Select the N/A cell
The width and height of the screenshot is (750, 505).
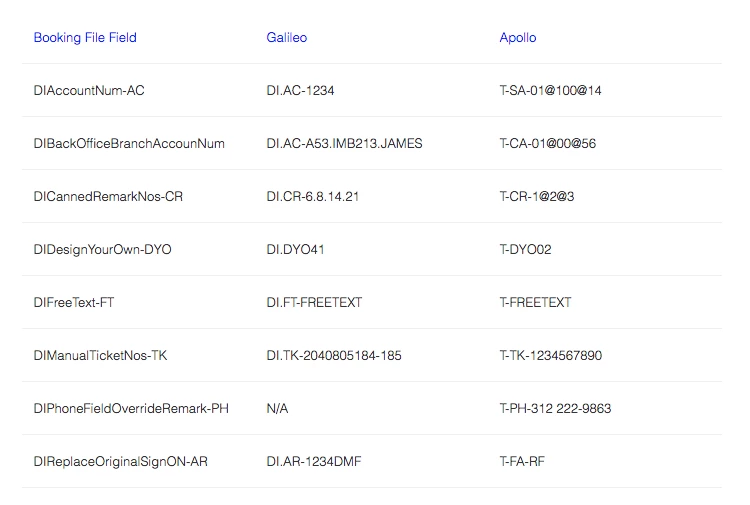(x=277, y=409)
